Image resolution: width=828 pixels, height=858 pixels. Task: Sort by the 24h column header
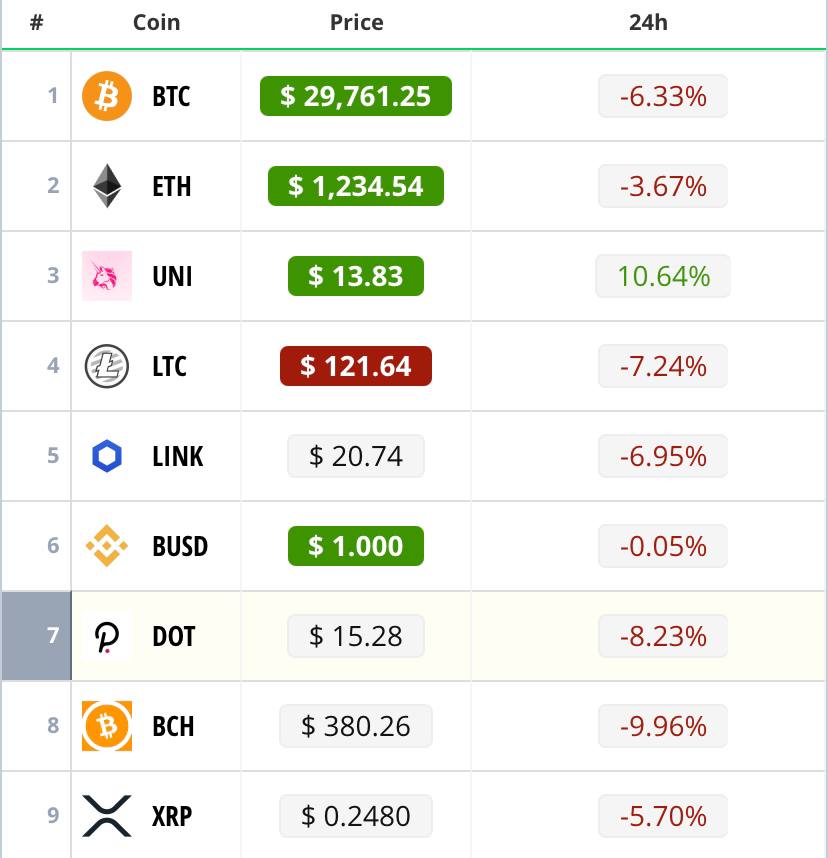(x=648, y=22)
